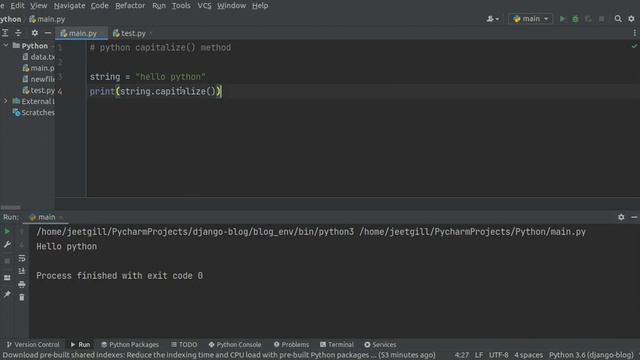Open Python Console tool window
Viewport: 640px width, 360px height.
tap(235, 344)
